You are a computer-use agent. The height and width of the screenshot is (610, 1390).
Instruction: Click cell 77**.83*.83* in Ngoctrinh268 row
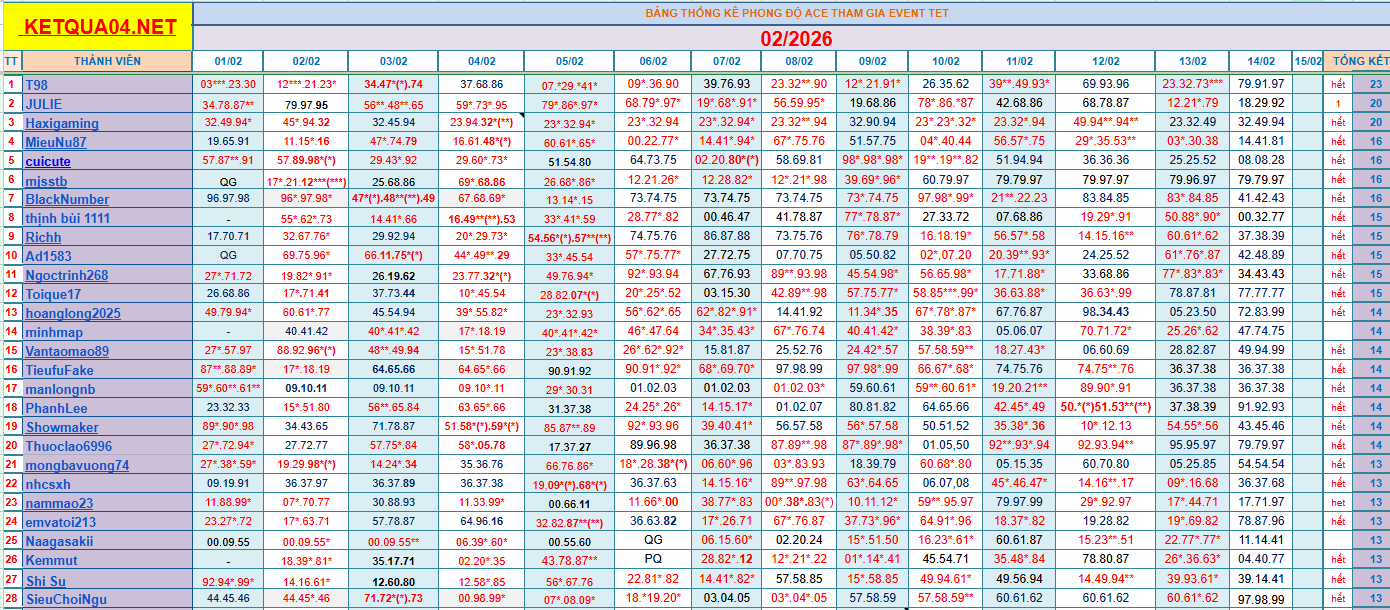[1193, 275]
